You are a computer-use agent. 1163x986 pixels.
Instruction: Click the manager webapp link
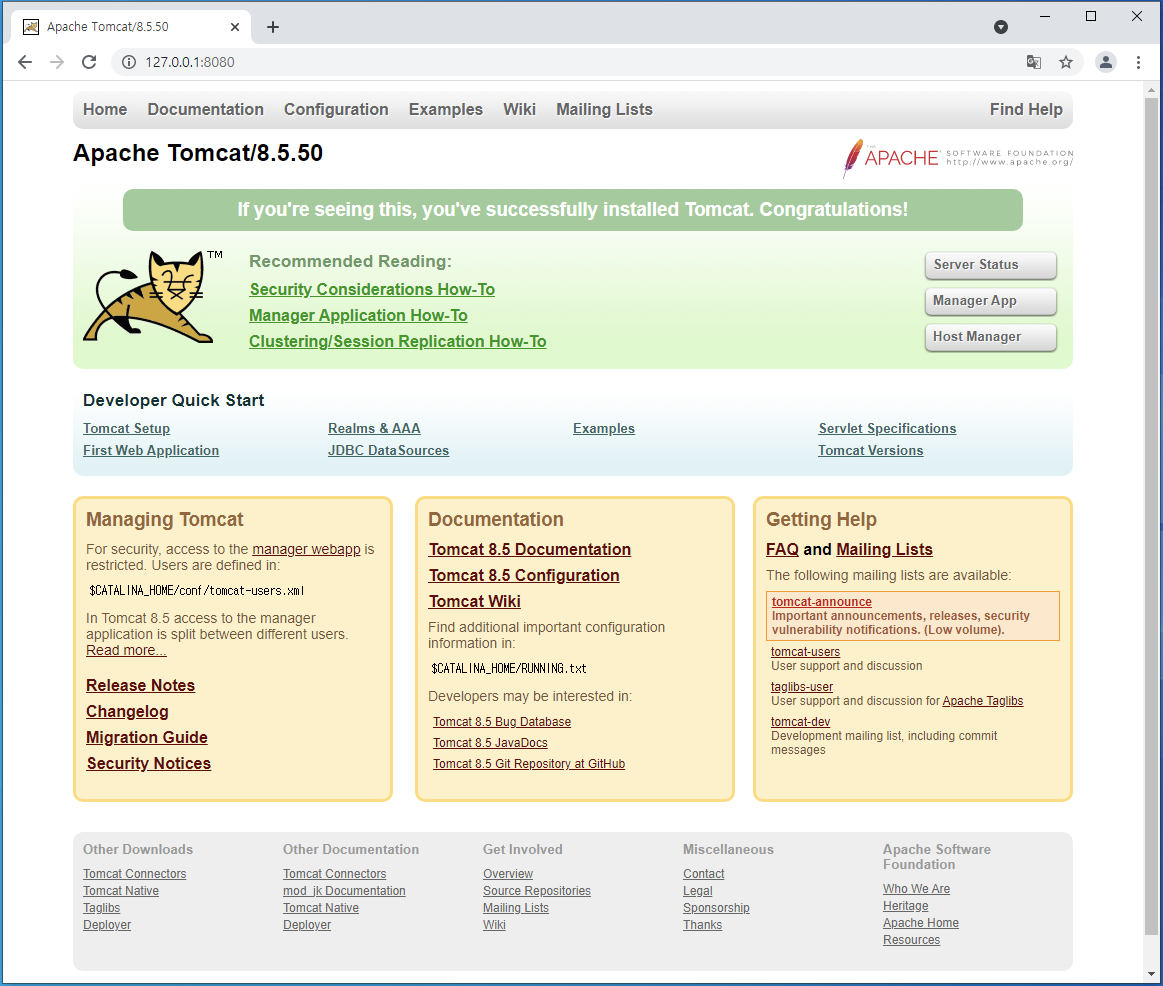pos(306,549)
